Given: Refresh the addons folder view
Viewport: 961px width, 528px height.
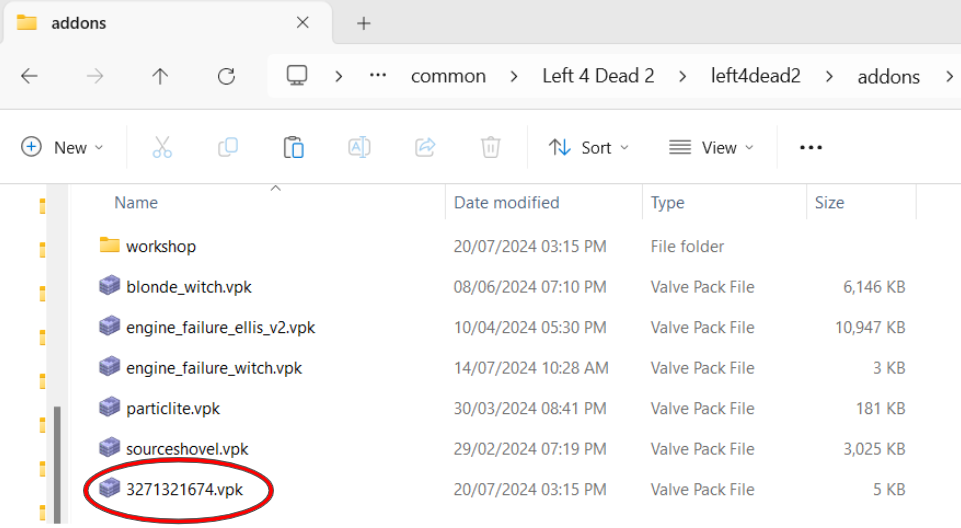Looking at the screenshot, I should [226, 77].
